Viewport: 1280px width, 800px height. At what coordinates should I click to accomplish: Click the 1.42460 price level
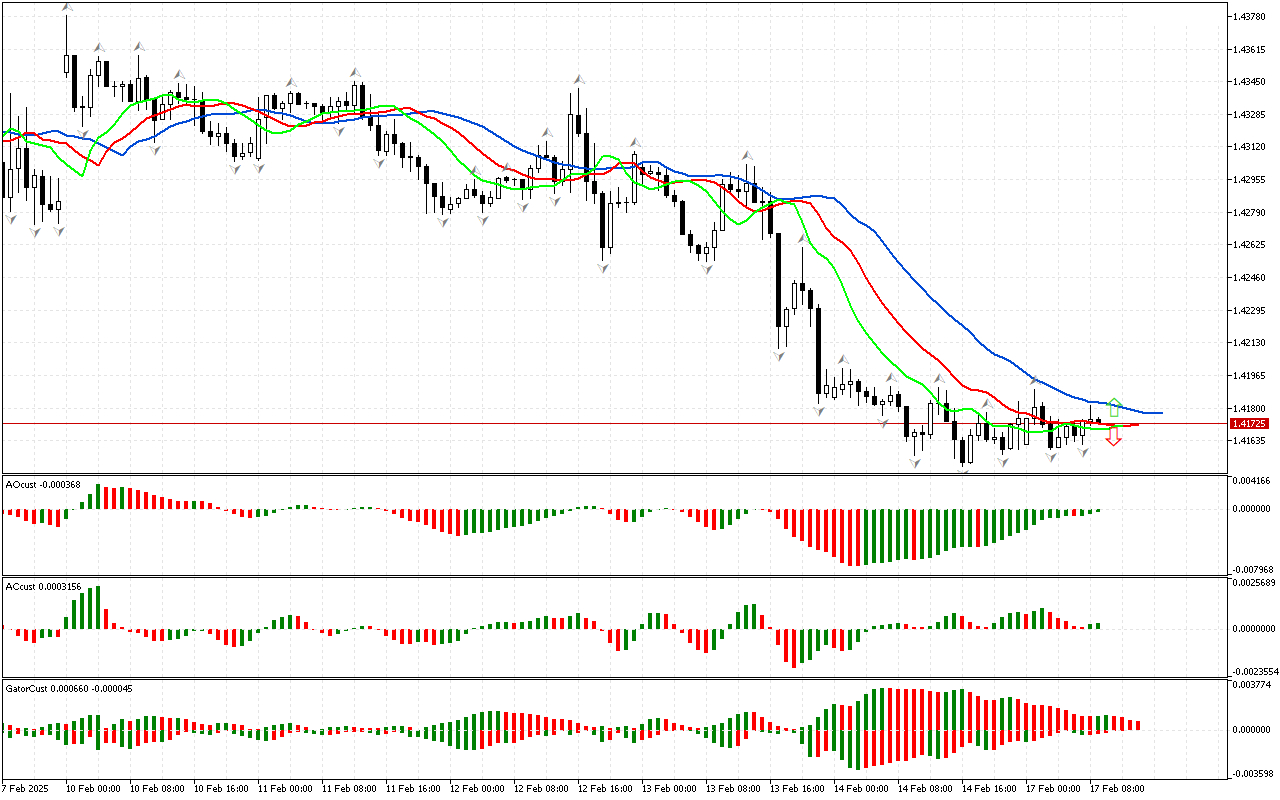[1251, 278]
